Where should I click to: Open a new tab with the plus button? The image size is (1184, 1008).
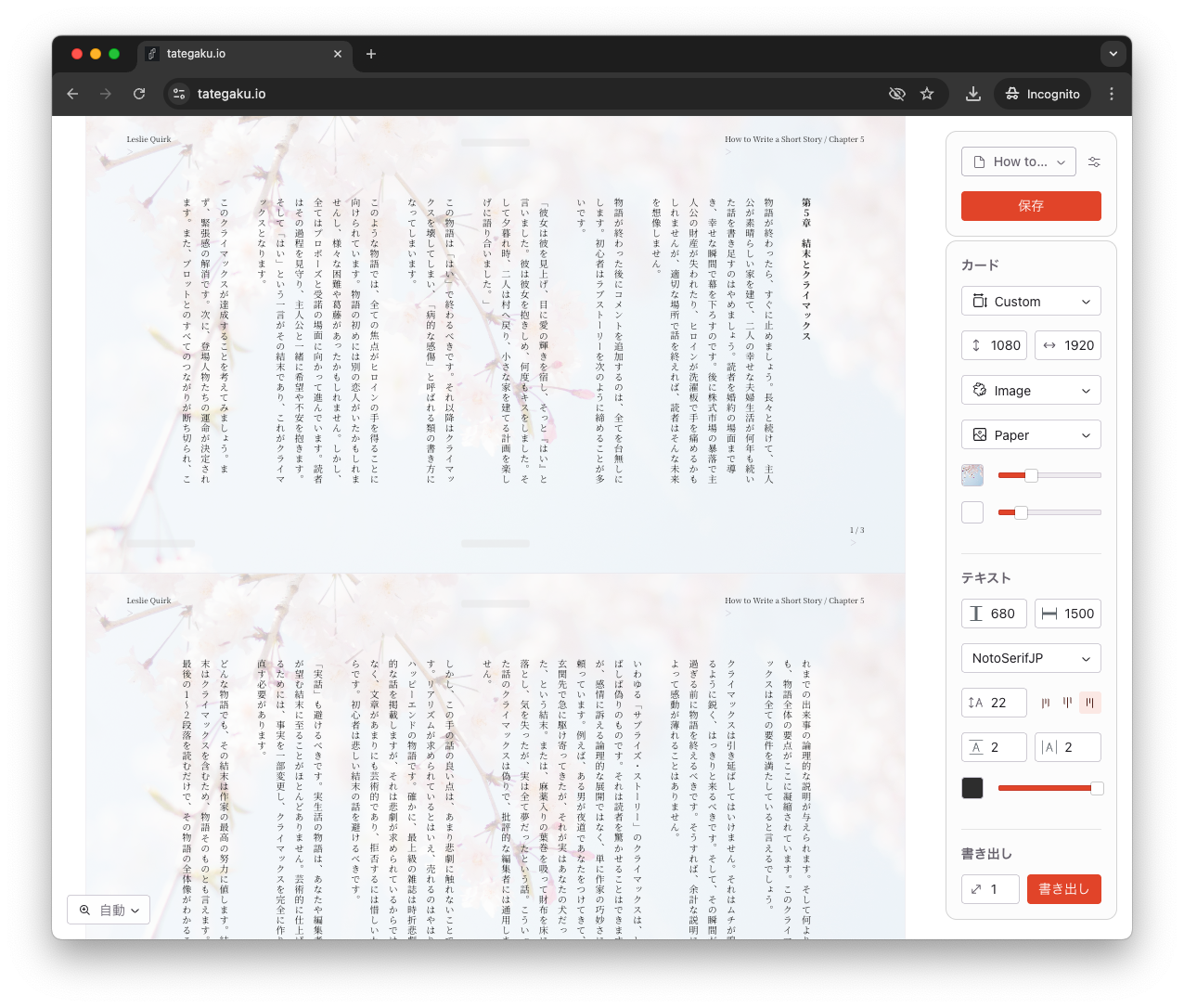tap(371, 54)
